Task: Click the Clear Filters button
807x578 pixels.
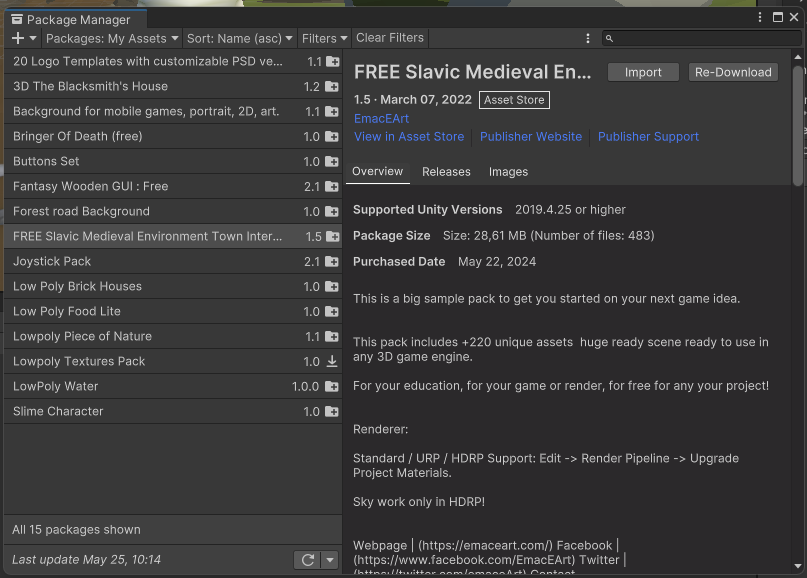Action: point(390,38)
